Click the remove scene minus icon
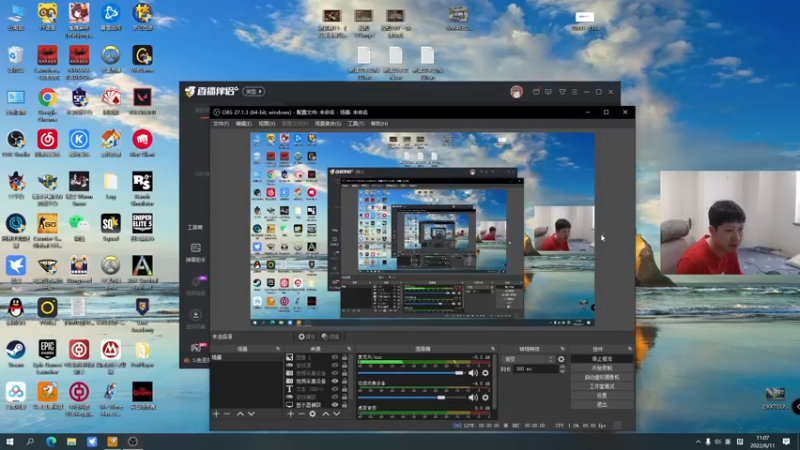Screen dimensions: 800x450 pyautogui.click(x=228, y=414)
